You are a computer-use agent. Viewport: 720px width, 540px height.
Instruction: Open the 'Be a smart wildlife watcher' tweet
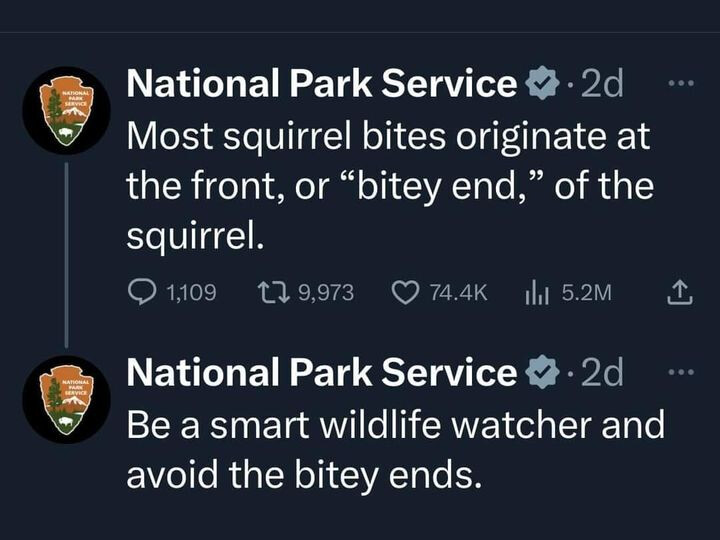[394, 448]
